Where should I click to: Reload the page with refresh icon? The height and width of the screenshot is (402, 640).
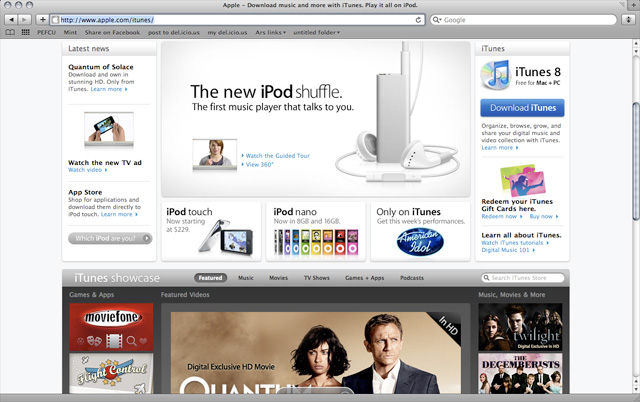tap(418, 20)
